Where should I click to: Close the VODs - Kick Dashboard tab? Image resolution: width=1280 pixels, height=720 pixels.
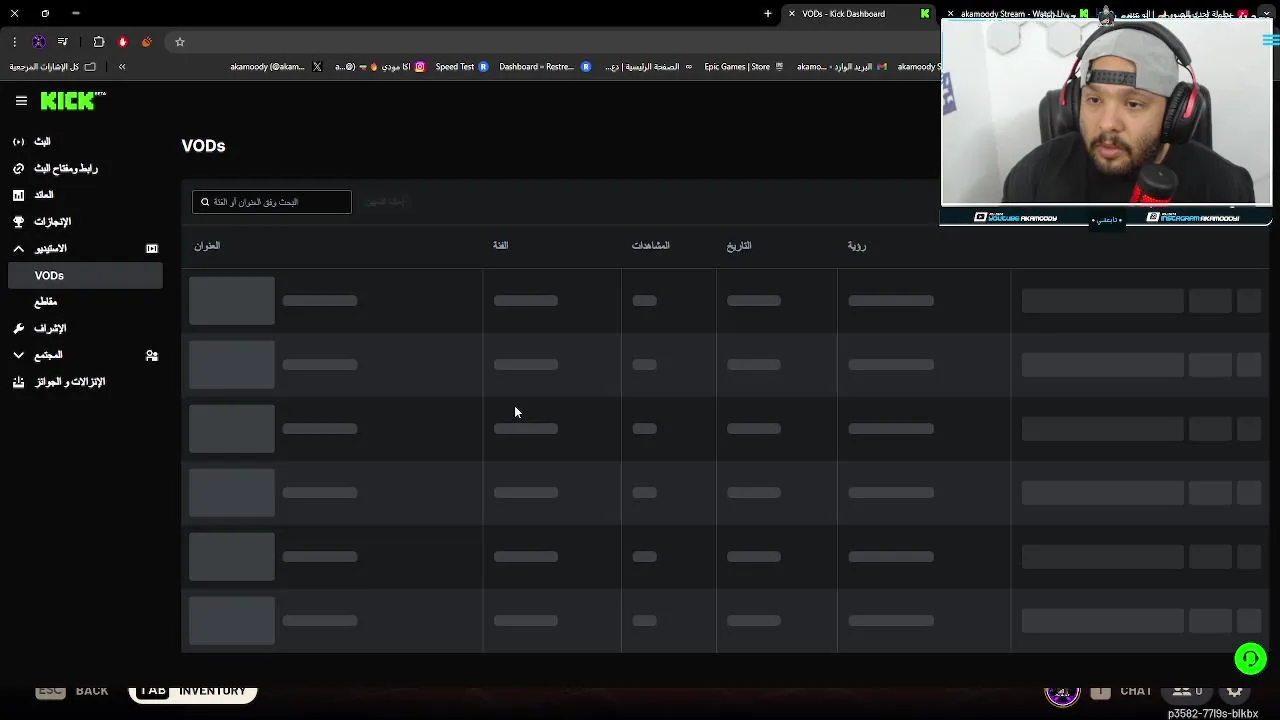pyautogui.click(x=792, y=14)
